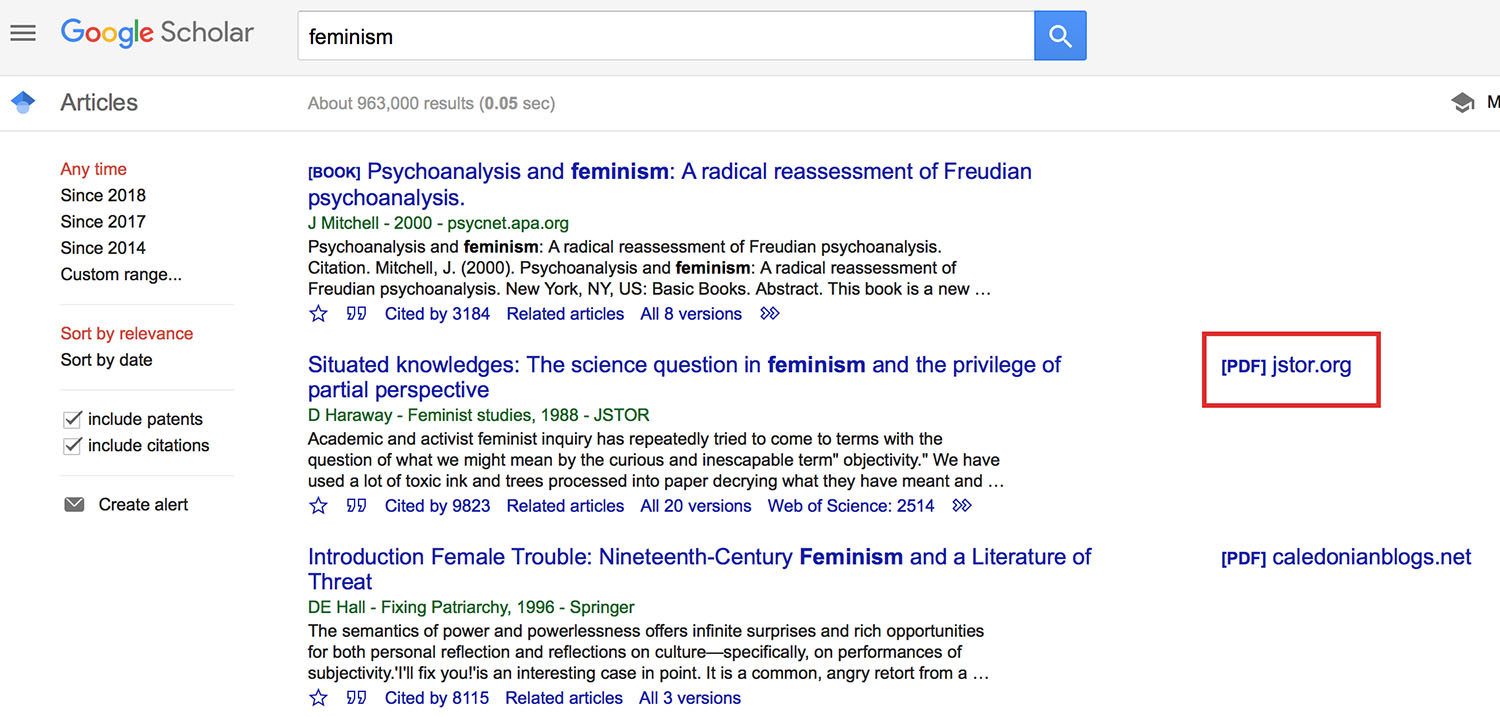1500x717 pixels.
Task: Save the Psychoanalysis and feminism result with star
Action: tap(318, 314)
